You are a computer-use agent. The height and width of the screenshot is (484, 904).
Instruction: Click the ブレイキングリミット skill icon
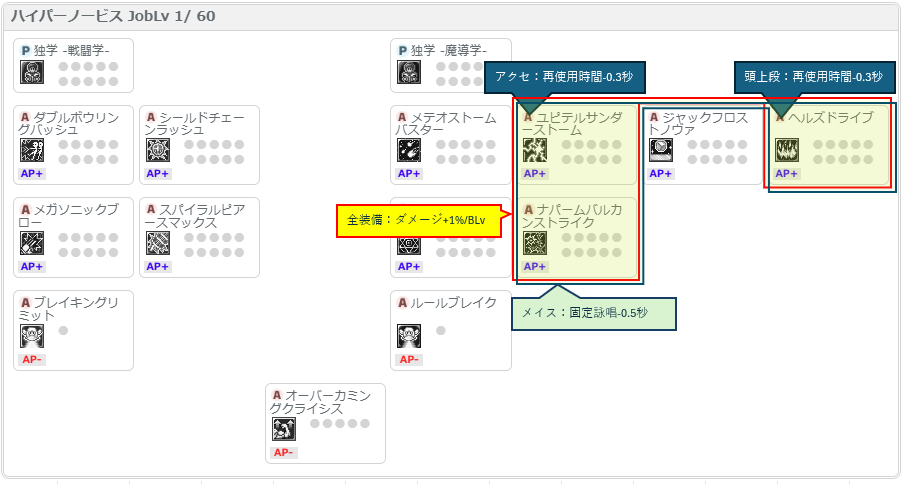pos(32,336)
